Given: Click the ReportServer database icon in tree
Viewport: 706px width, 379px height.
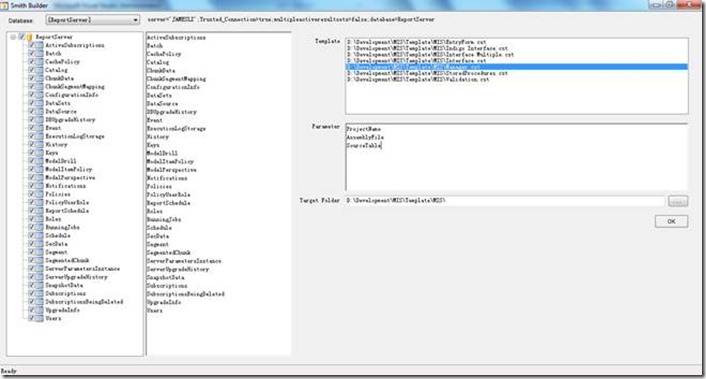Looking at the screenshot, I should pyautogui.click(x=30, y=37).
